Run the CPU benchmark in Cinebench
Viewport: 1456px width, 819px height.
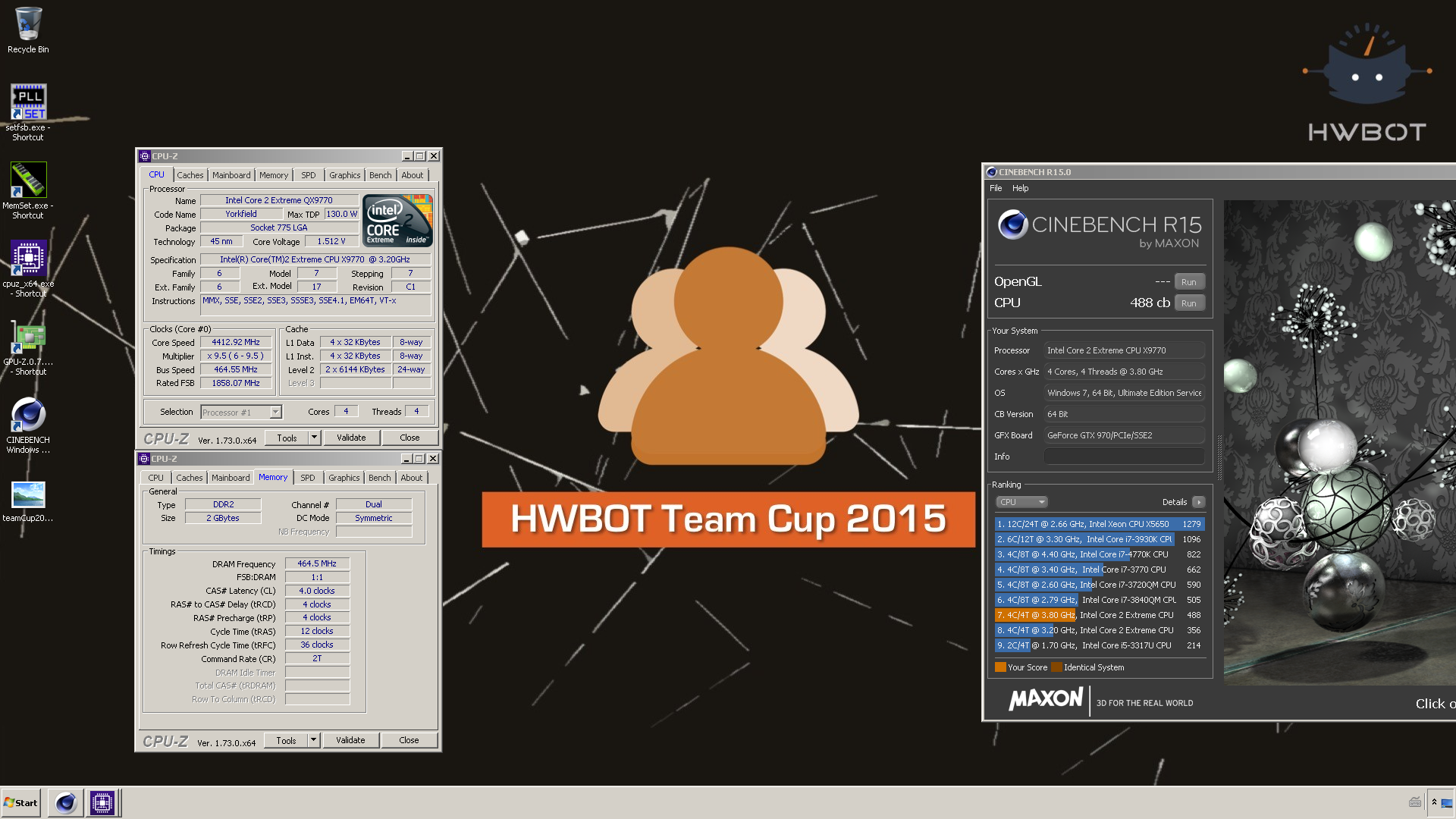click(x=1189, y=303)
